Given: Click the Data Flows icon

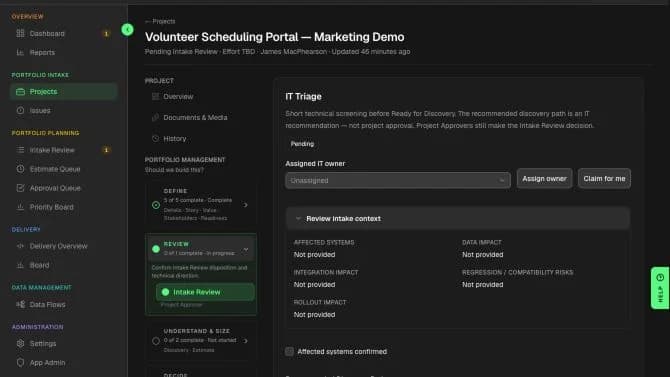Looking at the screenshot, I should (20, 304).
